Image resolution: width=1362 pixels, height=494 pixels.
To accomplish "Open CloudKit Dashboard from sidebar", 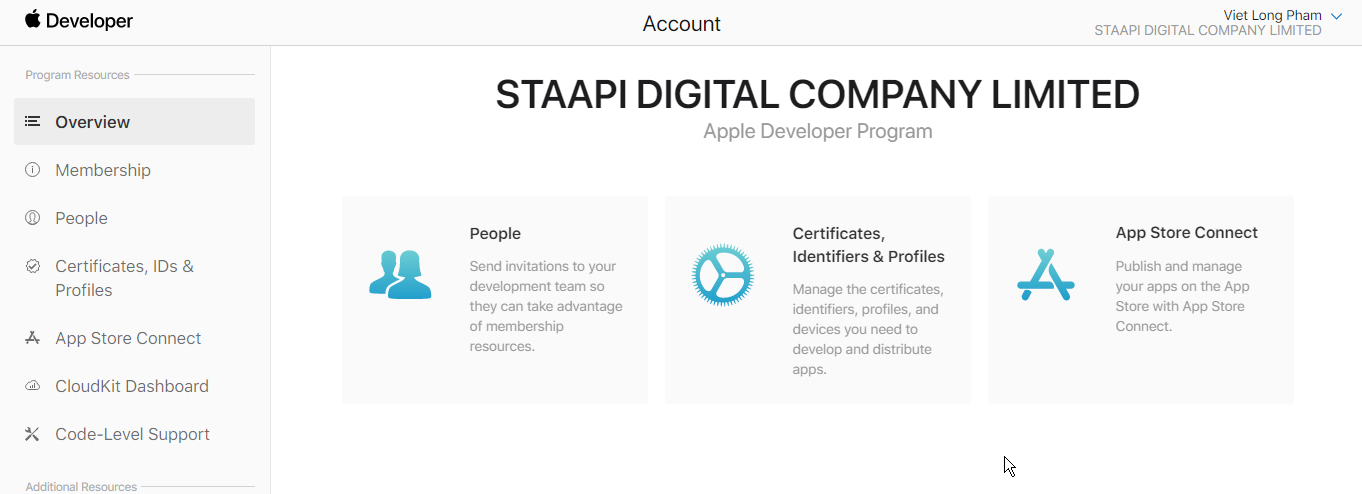I will 132,386.
